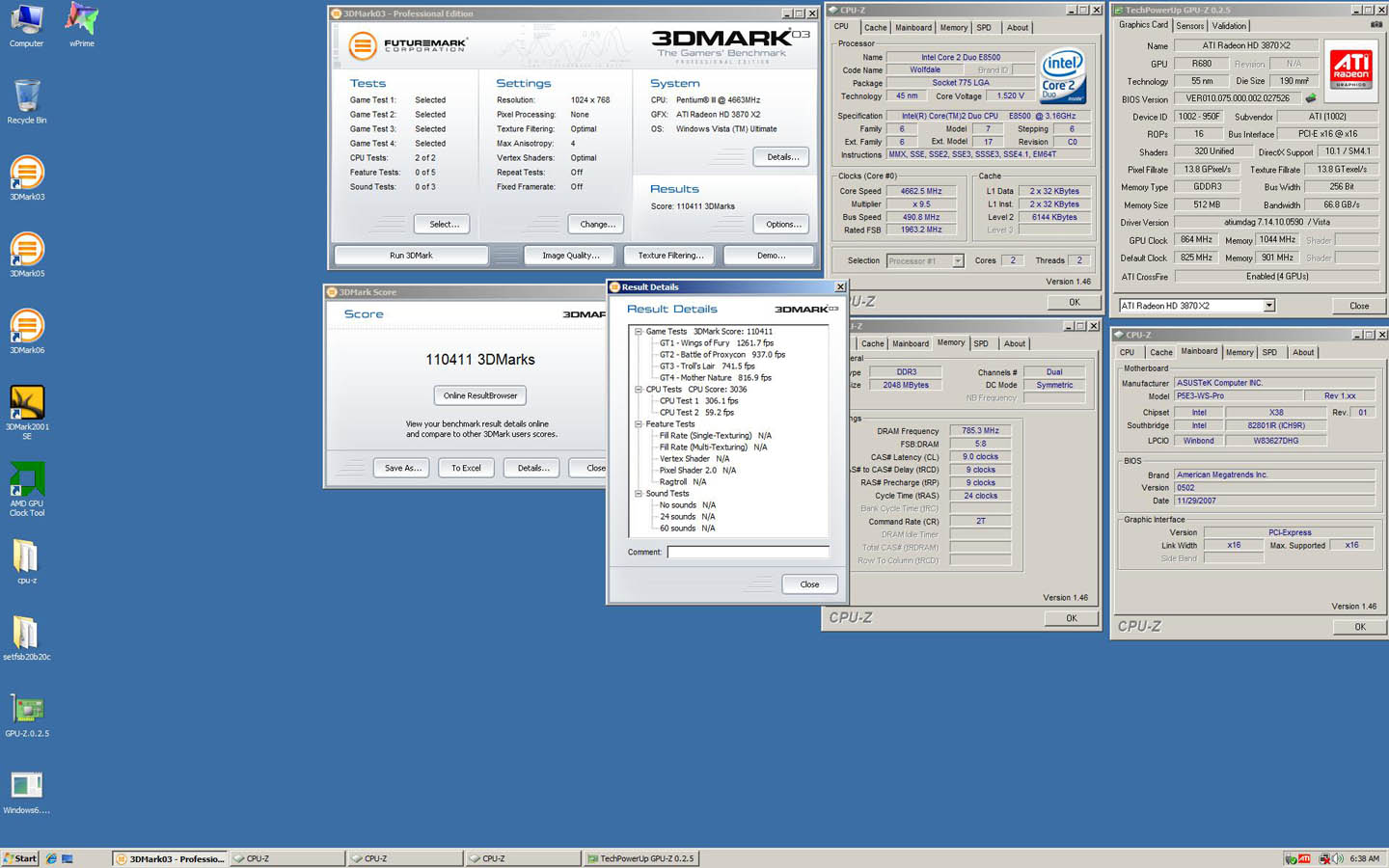The image size is (1389, 868).
Task: Click Save As... in 3DMark Score window
Action: tap(402, 468)
